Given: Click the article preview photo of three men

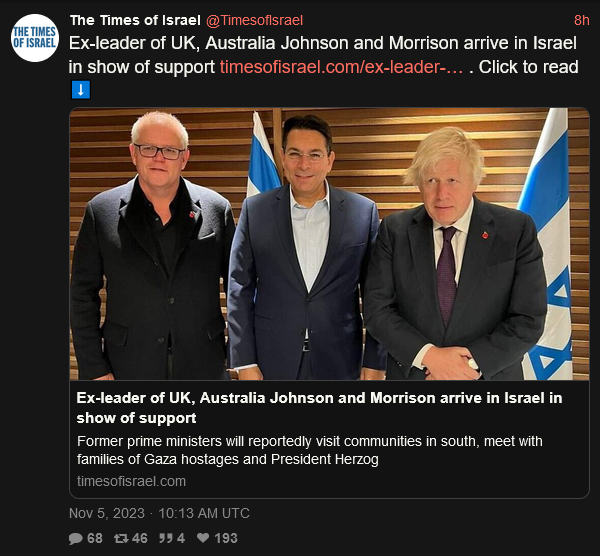Looking at the screenshot, I should 329,244.
